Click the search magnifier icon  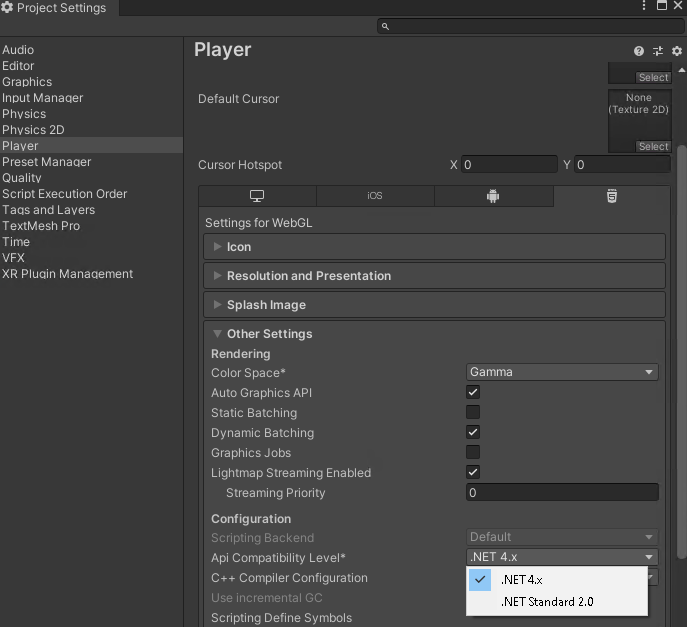coord(385,26)
